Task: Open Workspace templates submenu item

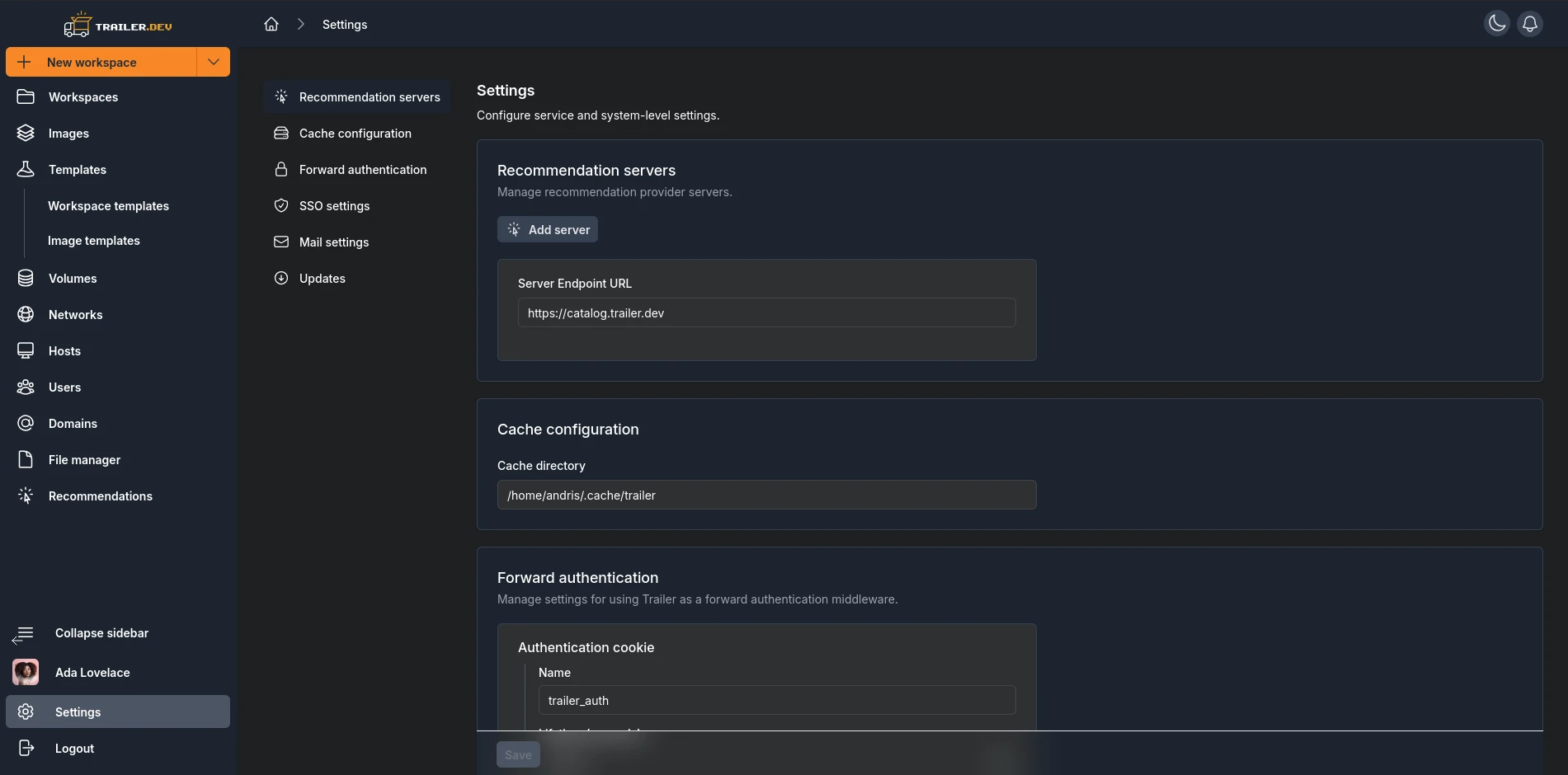Action: pyautogui.click(x=108, y=205)
